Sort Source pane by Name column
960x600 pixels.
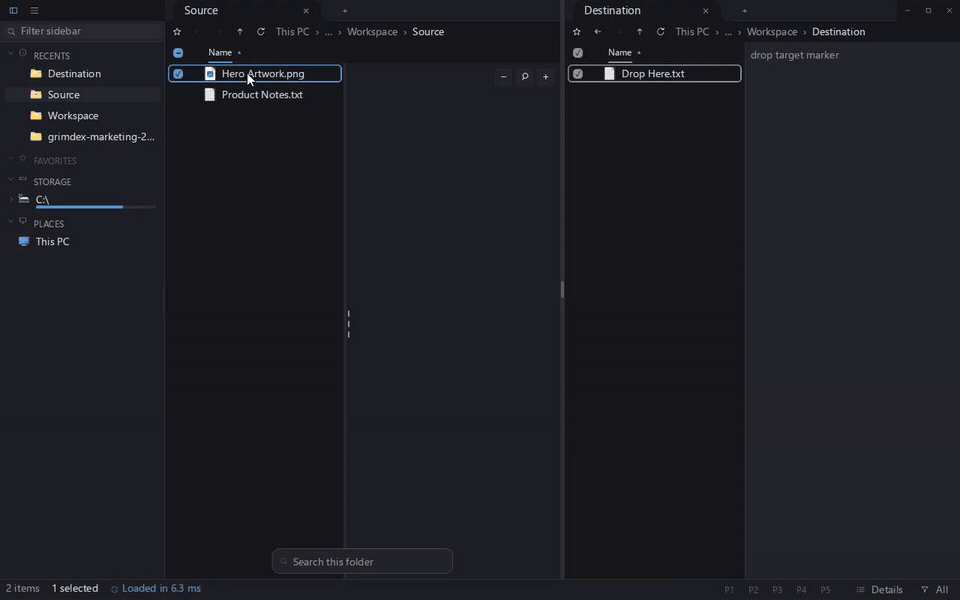click(x=220, y=53)
